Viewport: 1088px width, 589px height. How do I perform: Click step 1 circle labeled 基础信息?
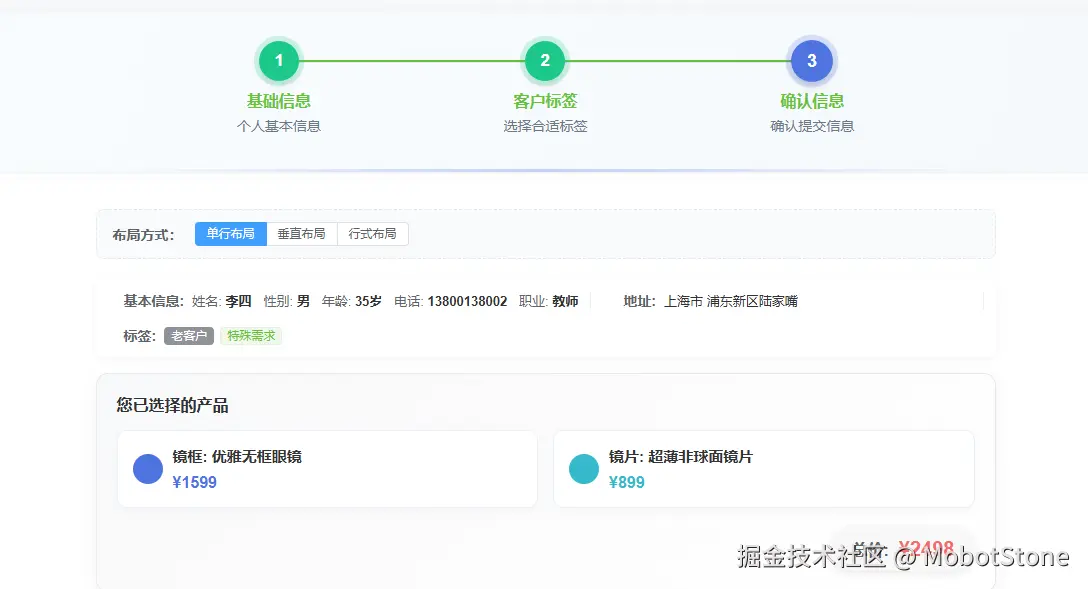[278, 60]
